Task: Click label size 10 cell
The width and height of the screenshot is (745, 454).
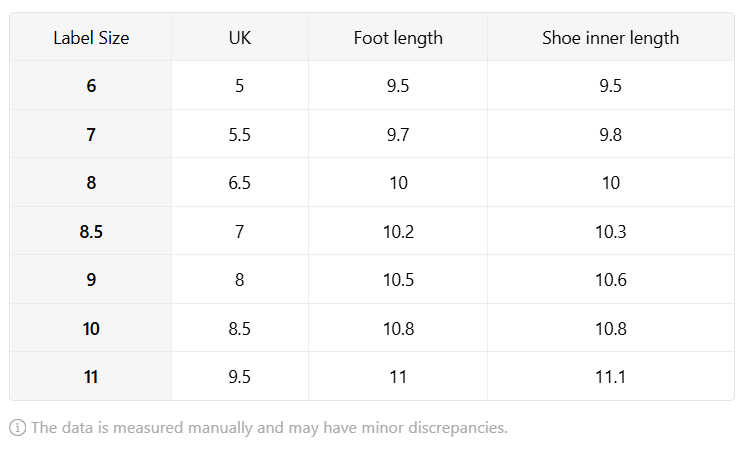Action: 91,328
